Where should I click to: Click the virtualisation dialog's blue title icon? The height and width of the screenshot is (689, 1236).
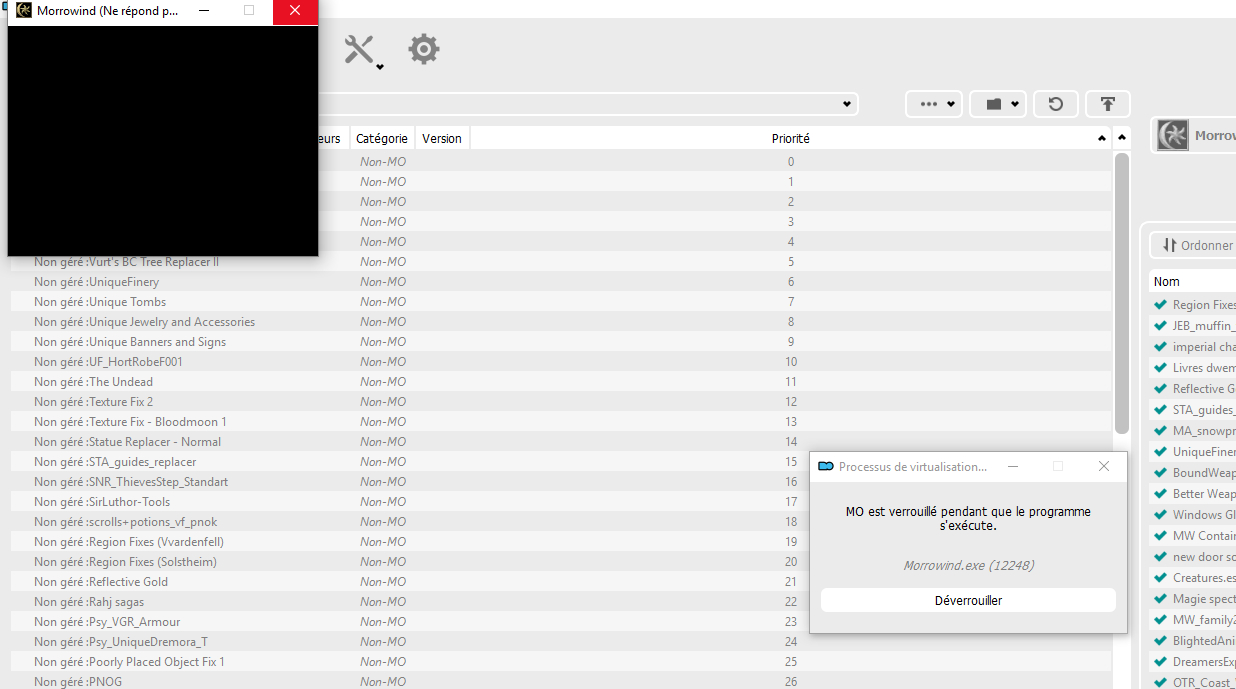(x=826, y=466)
